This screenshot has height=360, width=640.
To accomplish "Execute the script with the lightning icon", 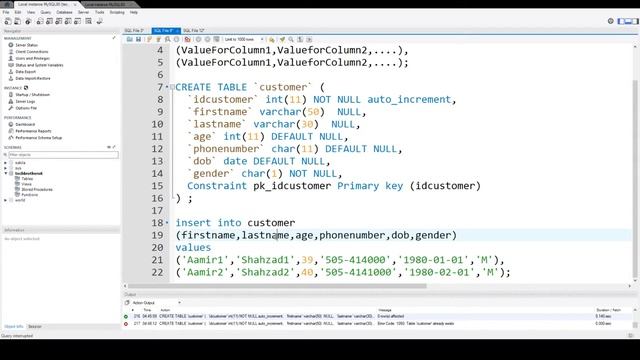I will (x=149, y=40).
